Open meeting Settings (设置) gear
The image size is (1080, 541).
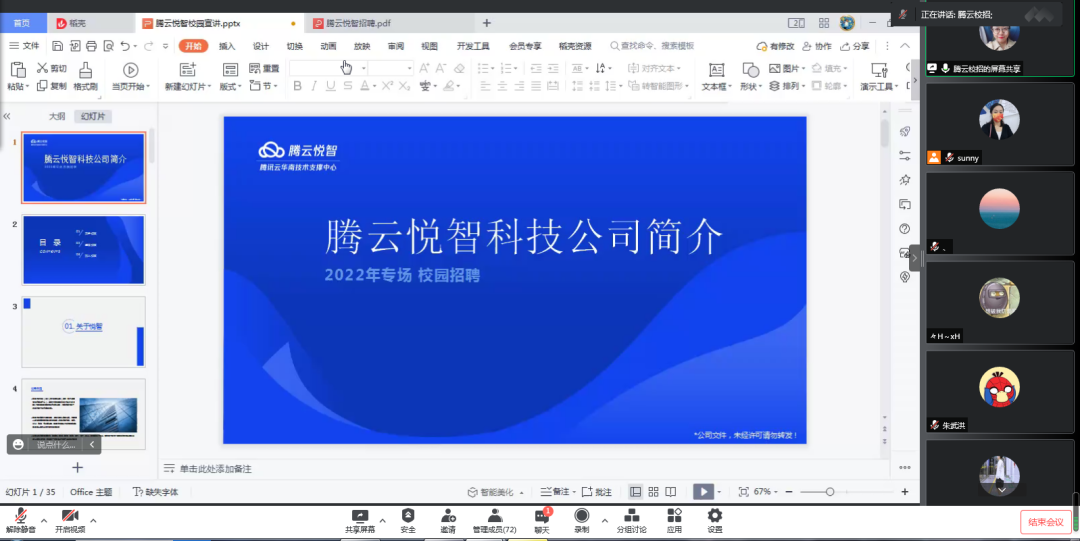tap(715, 521)
